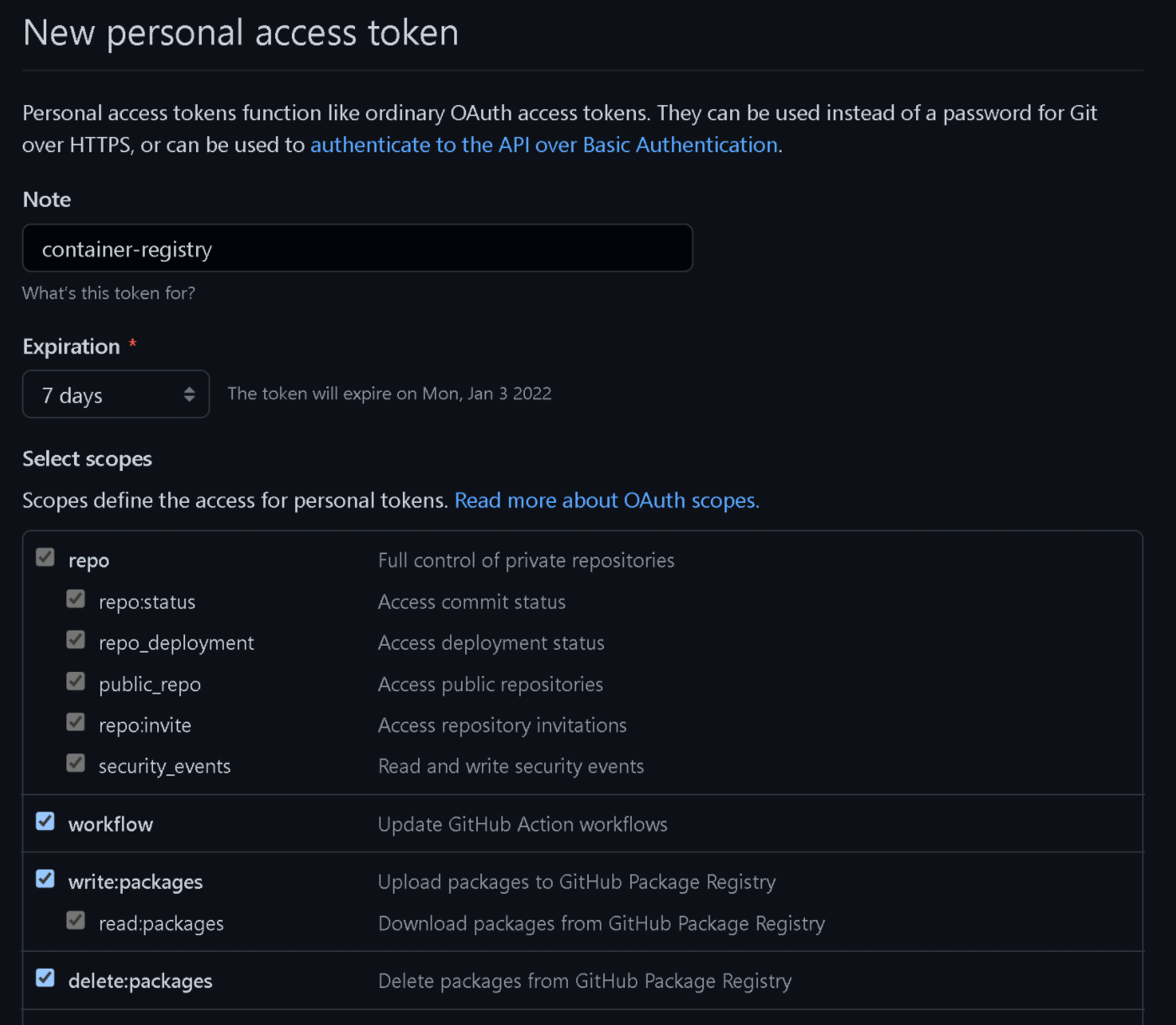Select the container-registry note text

click(x=126, y=249)
